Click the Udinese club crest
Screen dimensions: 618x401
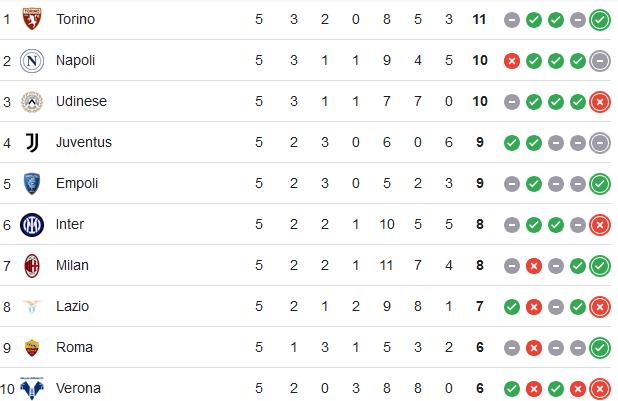pos(32,102)
